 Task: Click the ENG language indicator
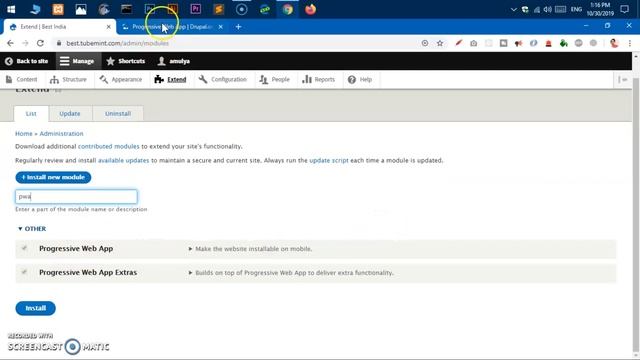[x=576, y=9]
